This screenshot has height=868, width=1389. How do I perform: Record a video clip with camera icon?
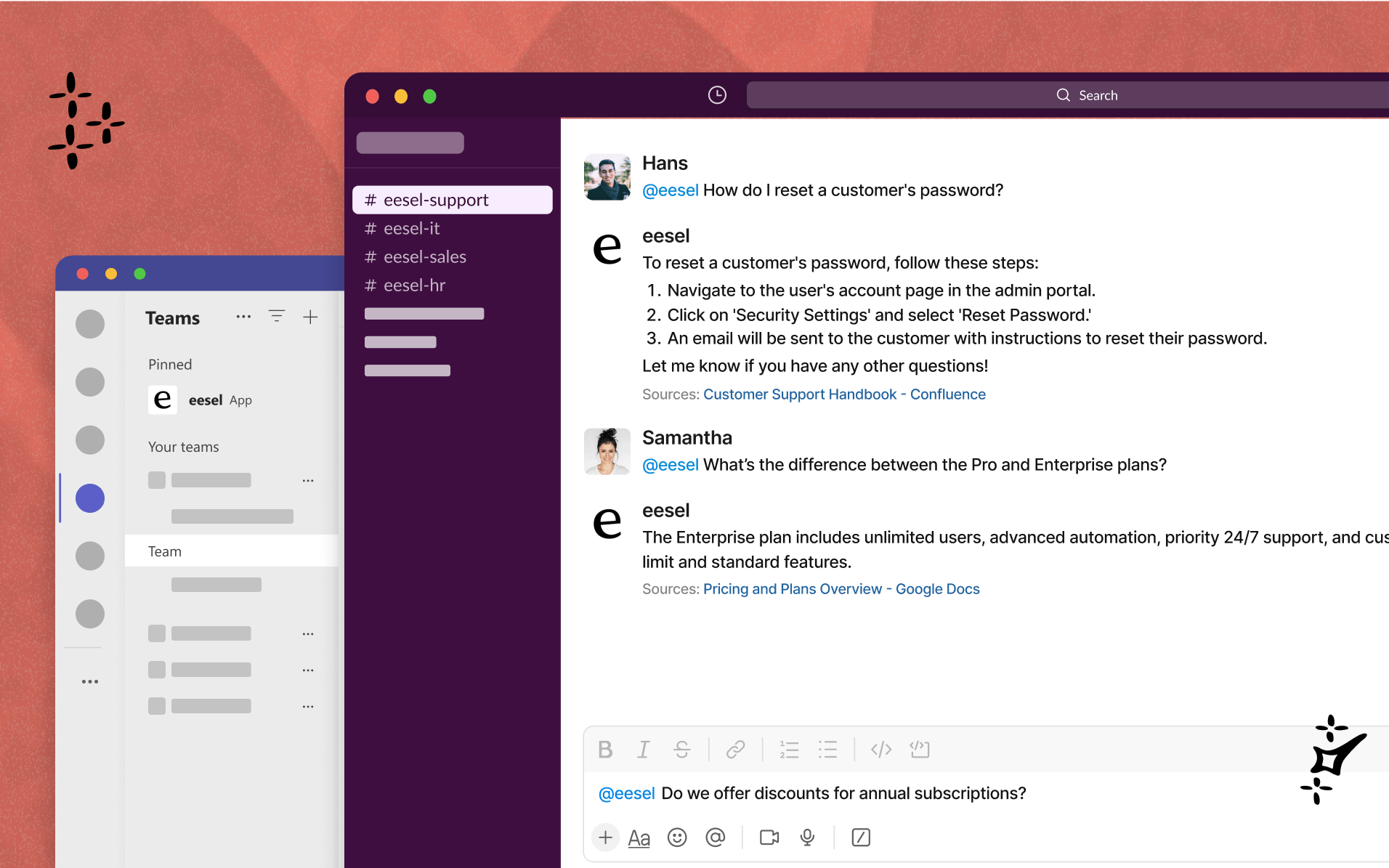(769, 837)
